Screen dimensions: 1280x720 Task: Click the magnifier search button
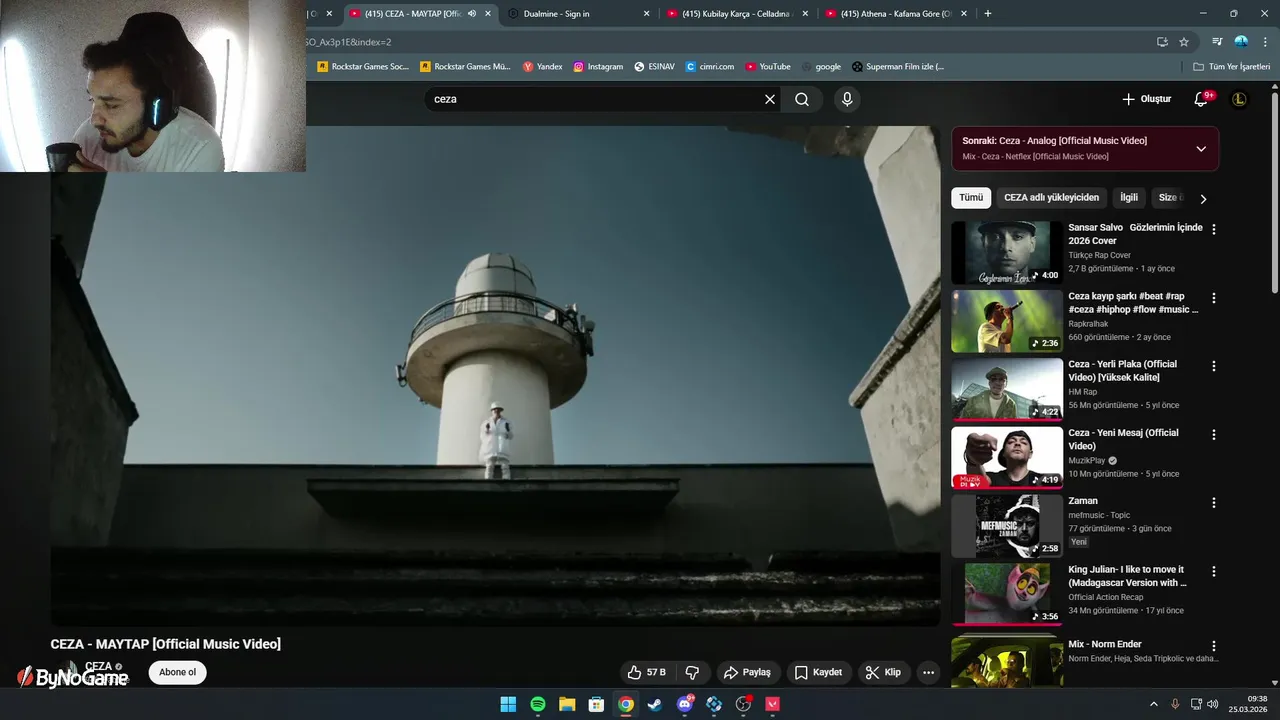pos(802,99)
